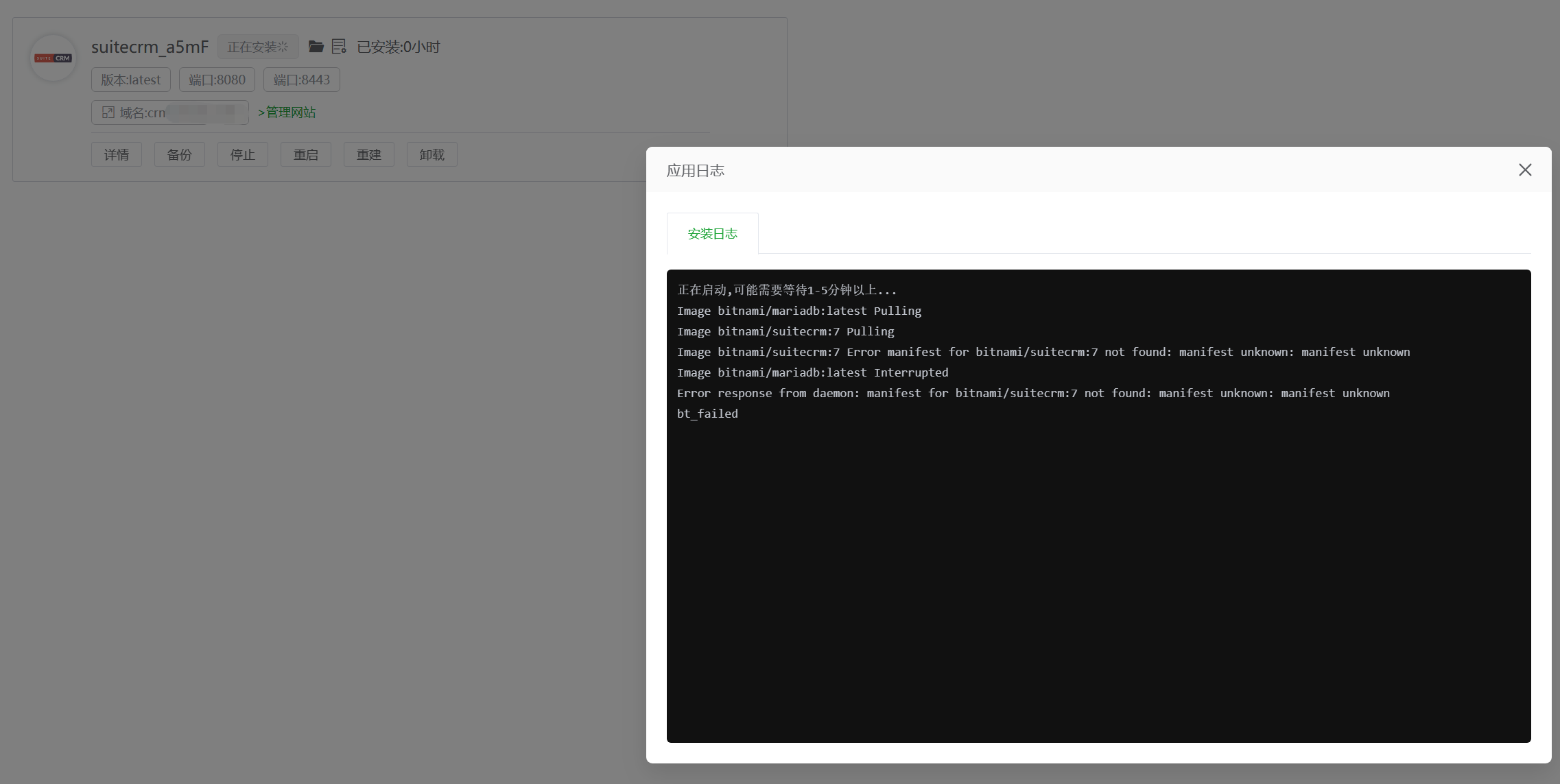Open logs via the document icon beside folder
The image size is (1560, 784).
click(x=338, y=46)
